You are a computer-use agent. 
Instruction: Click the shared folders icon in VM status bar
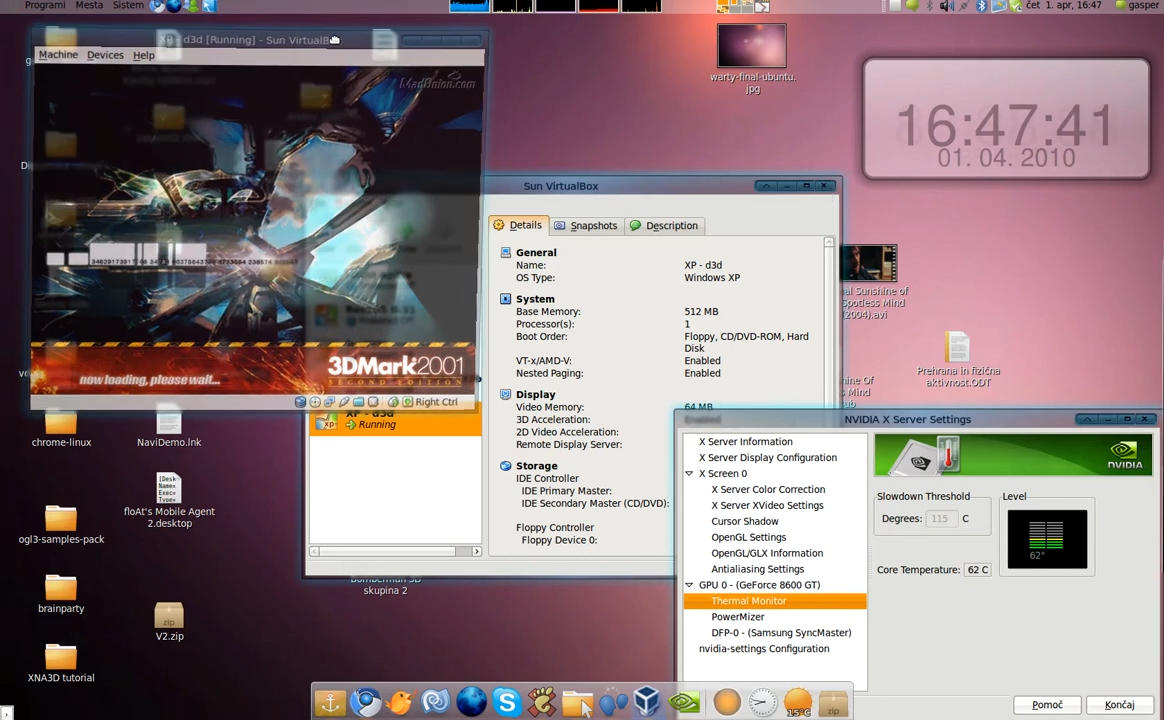tap(359, 402)
